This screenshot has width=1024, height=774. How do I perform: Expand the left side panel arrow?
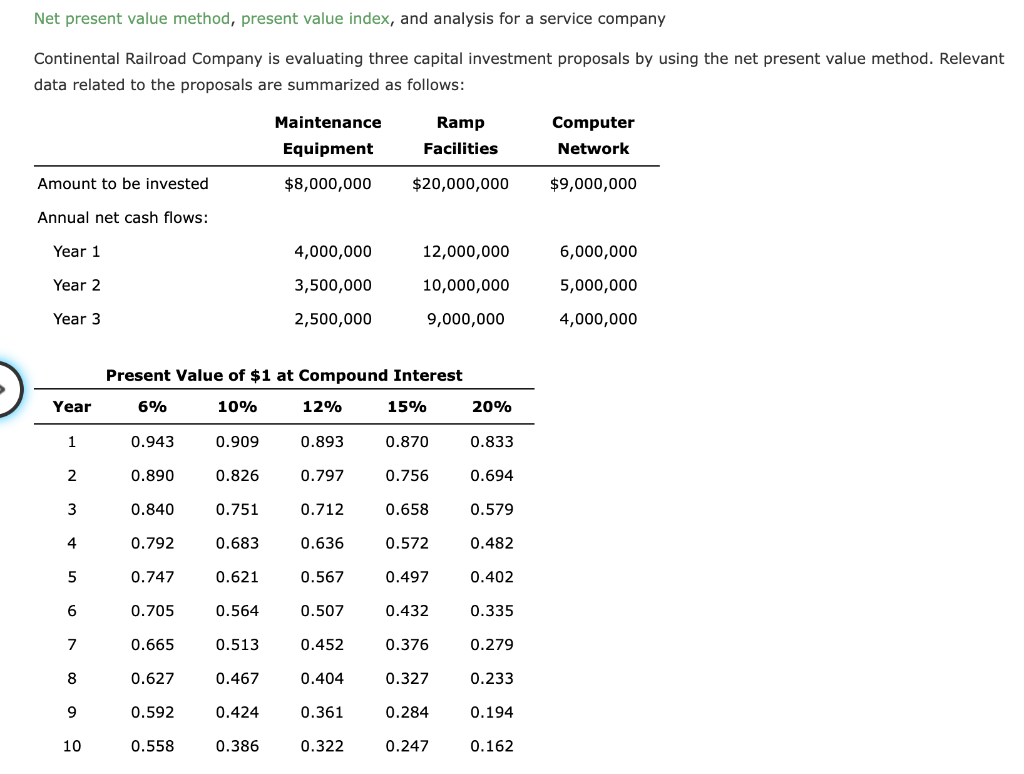point(8,390)
